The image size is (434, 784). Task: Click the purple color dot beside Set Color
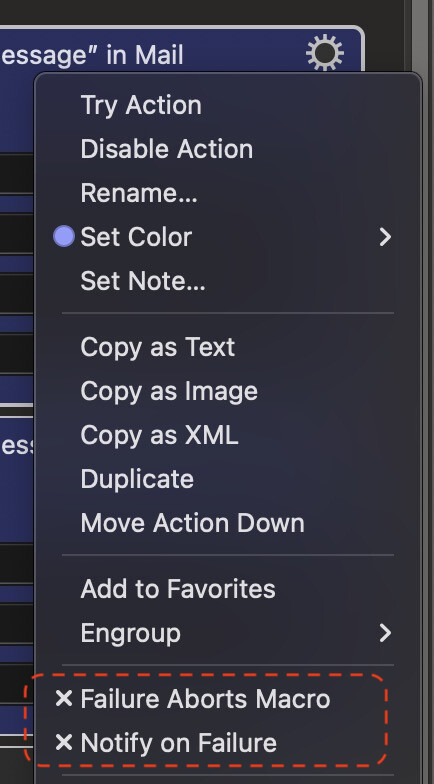(x=64, y=236)
